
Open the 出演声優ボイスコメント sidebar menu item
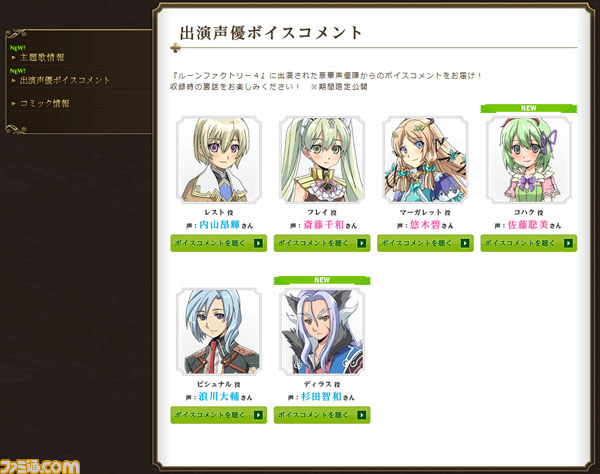click(65, 80)
